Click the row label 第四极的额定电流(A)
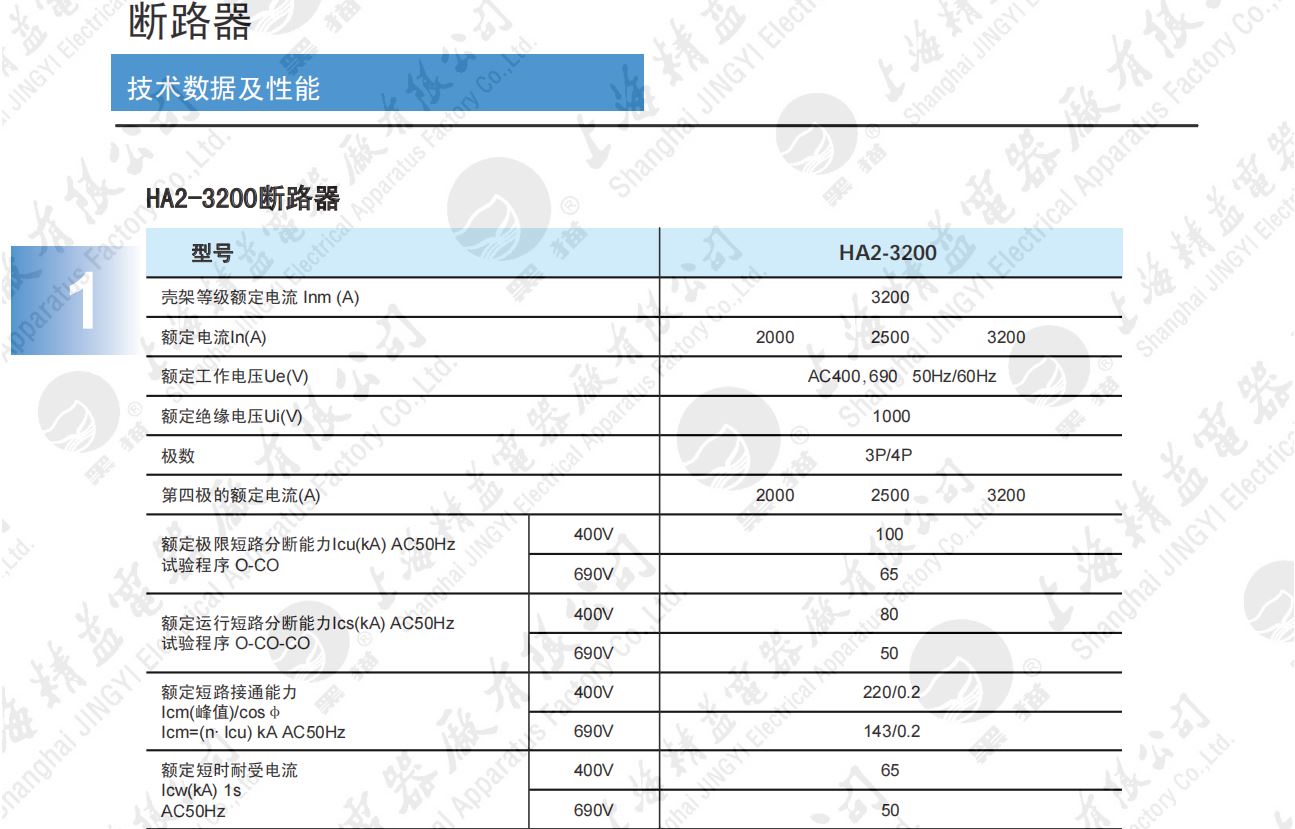1295x829 pixels. 241,495
